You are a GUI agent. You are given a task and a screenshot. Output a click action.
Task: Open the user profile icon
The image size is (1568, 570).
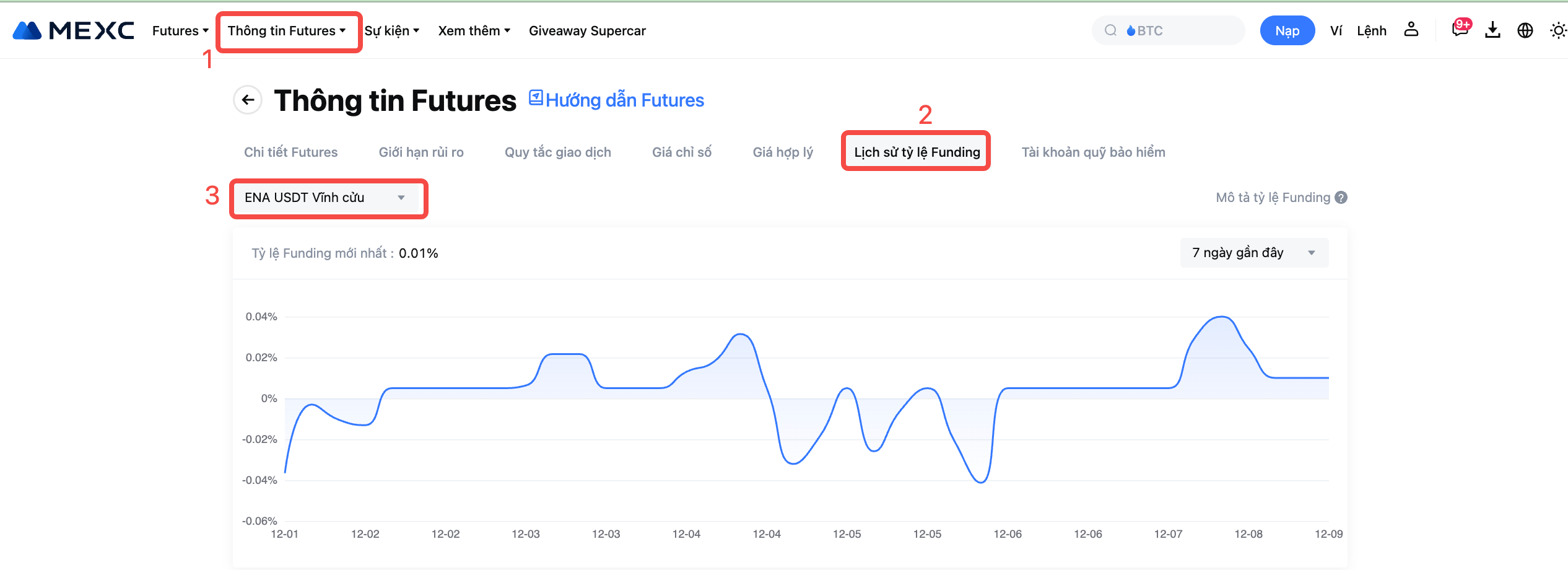coord(1411,30)
